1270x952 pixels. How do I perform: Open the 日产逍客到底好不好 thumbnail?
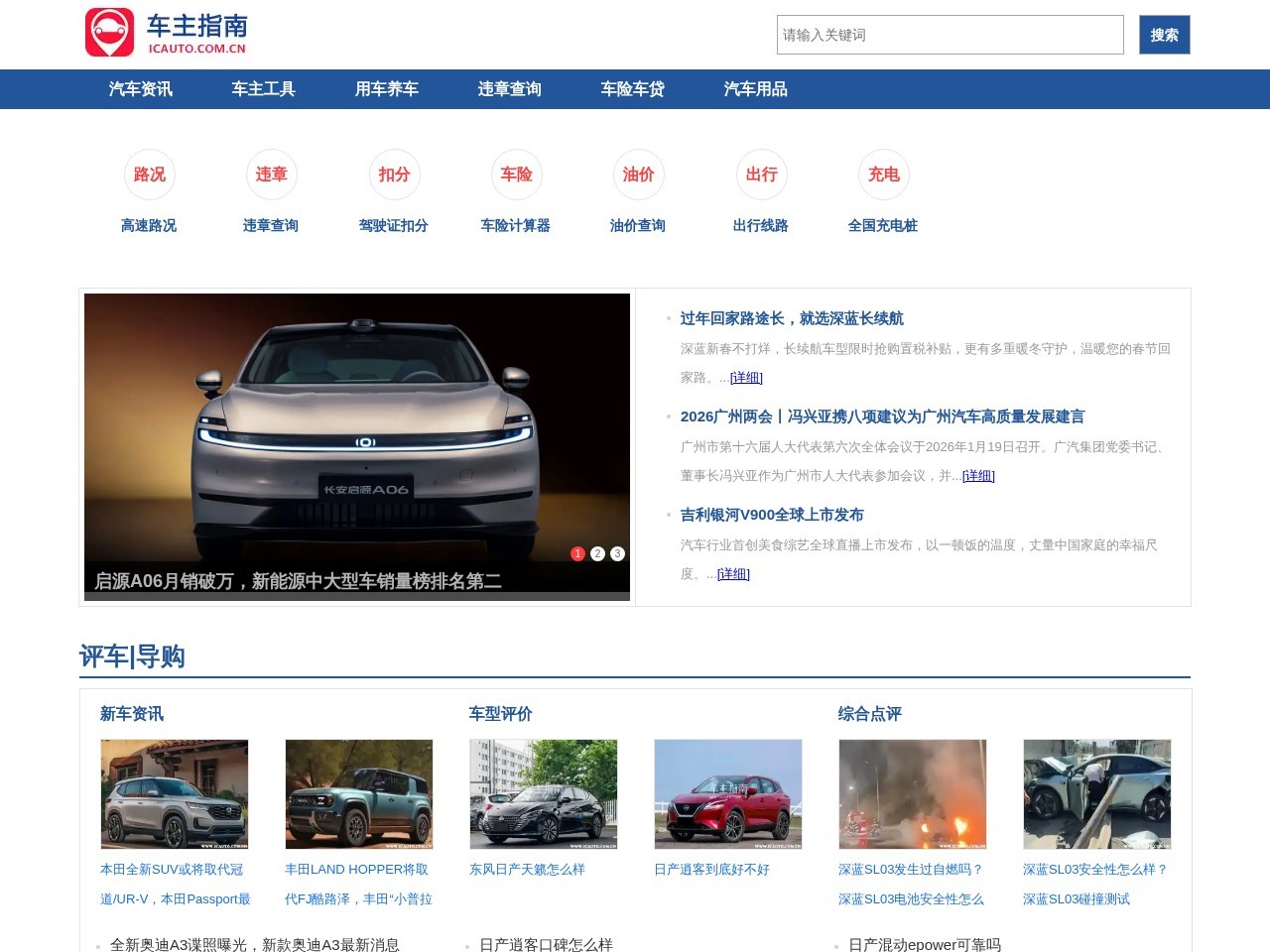(x=728, y=793)
